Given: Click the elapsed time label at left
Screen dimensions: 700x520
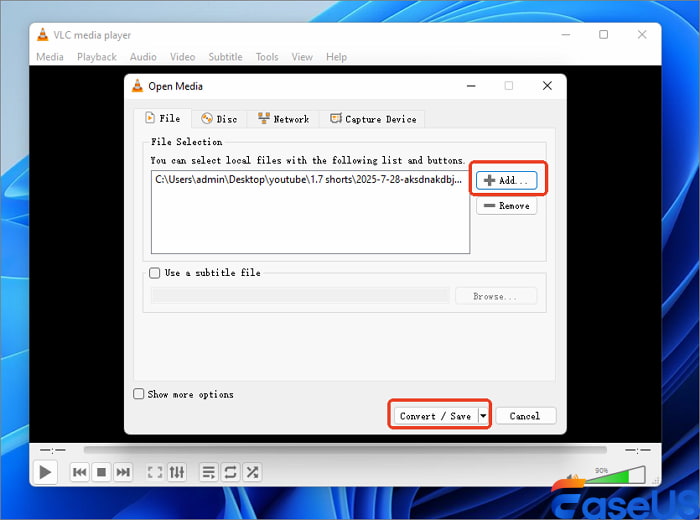Looking at the screenshot, I should coord(53,450).
